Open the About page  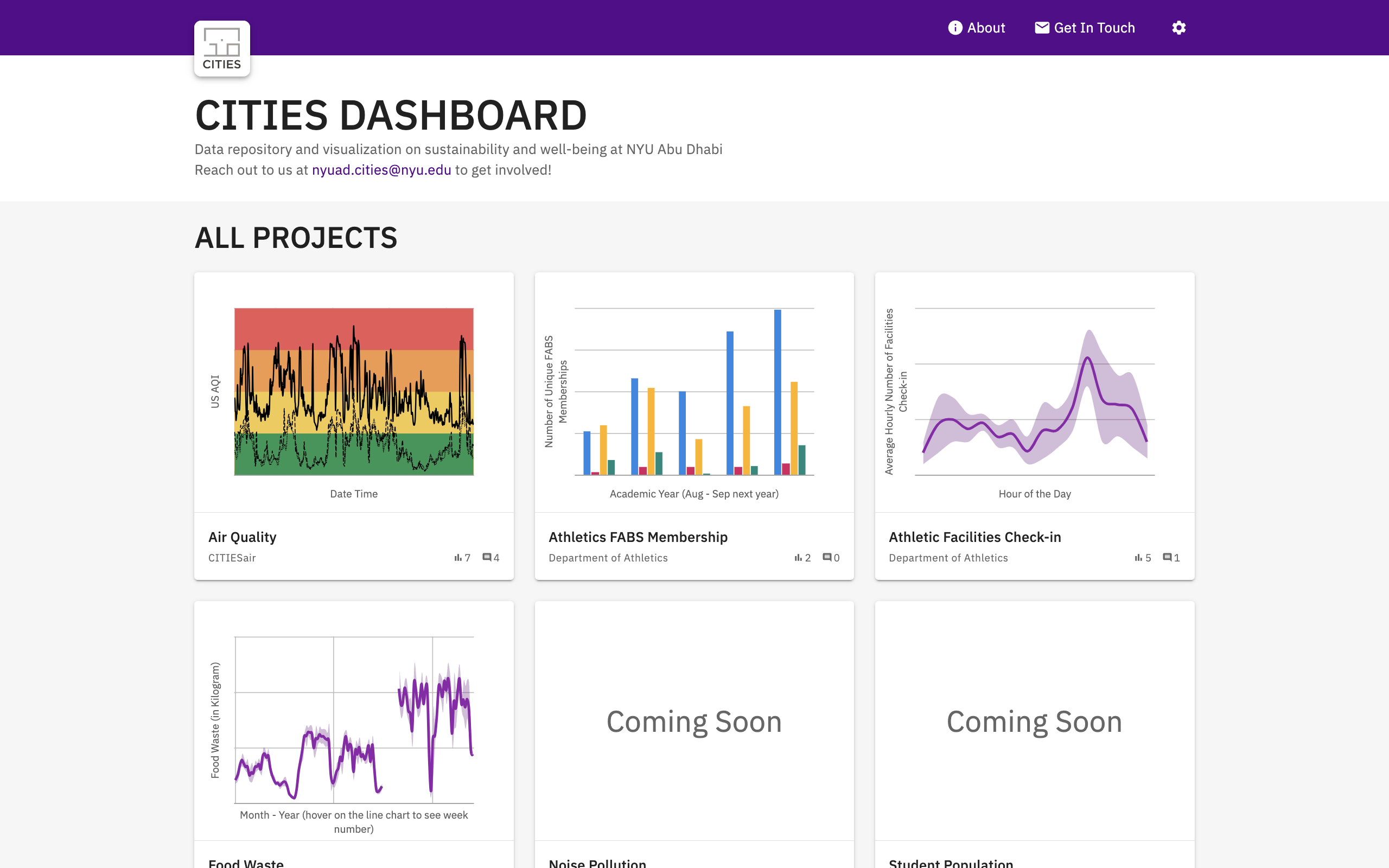tap(976, 28)
